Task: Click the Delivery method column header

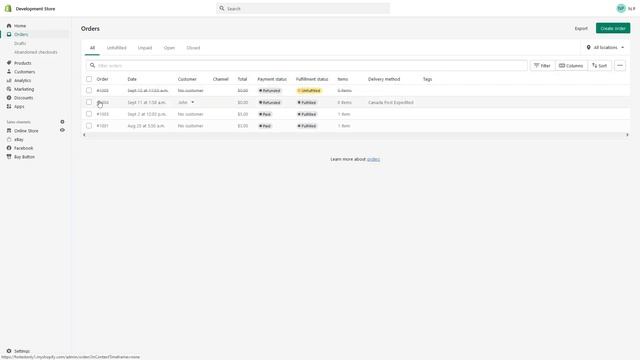Action: click(384, 79)
